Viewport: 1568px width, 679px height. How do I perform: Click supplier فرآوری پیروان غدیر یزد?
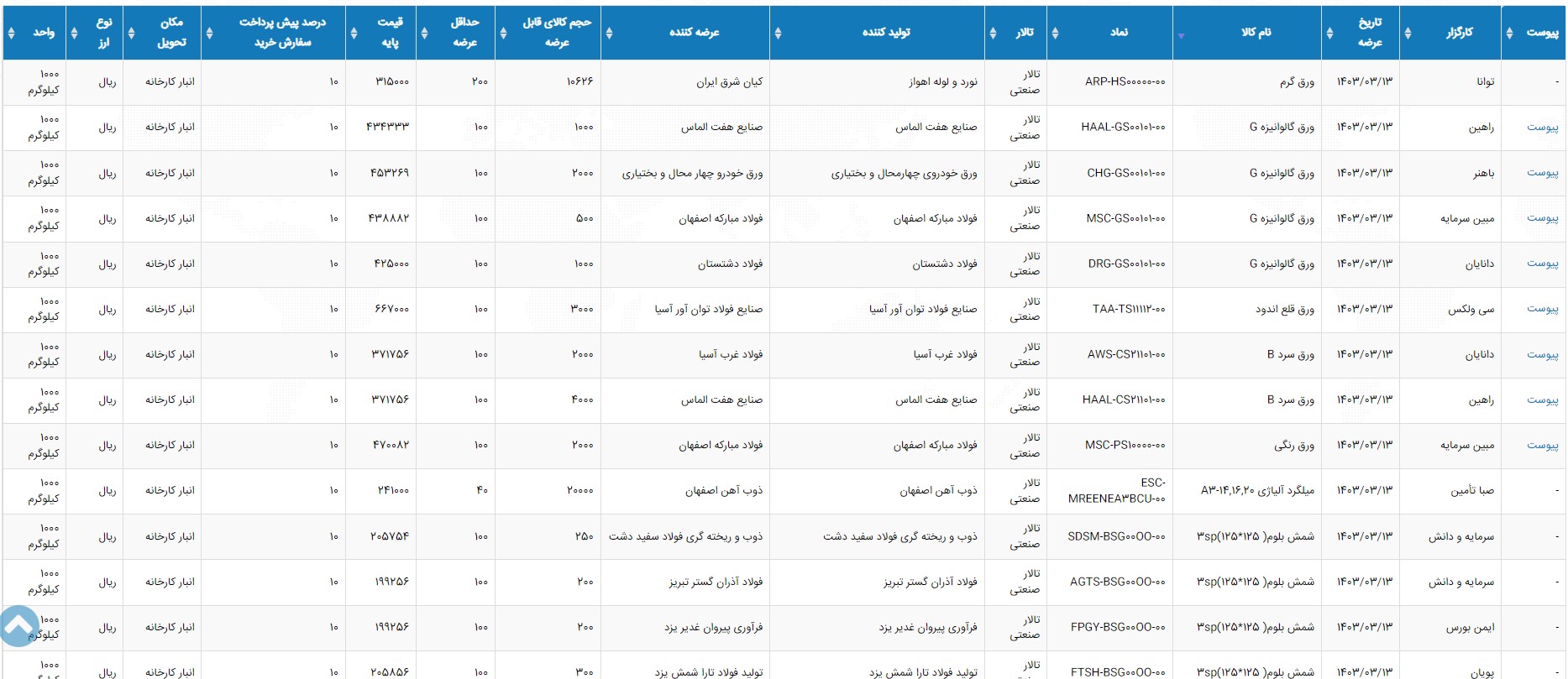click(x=713, y=628)
